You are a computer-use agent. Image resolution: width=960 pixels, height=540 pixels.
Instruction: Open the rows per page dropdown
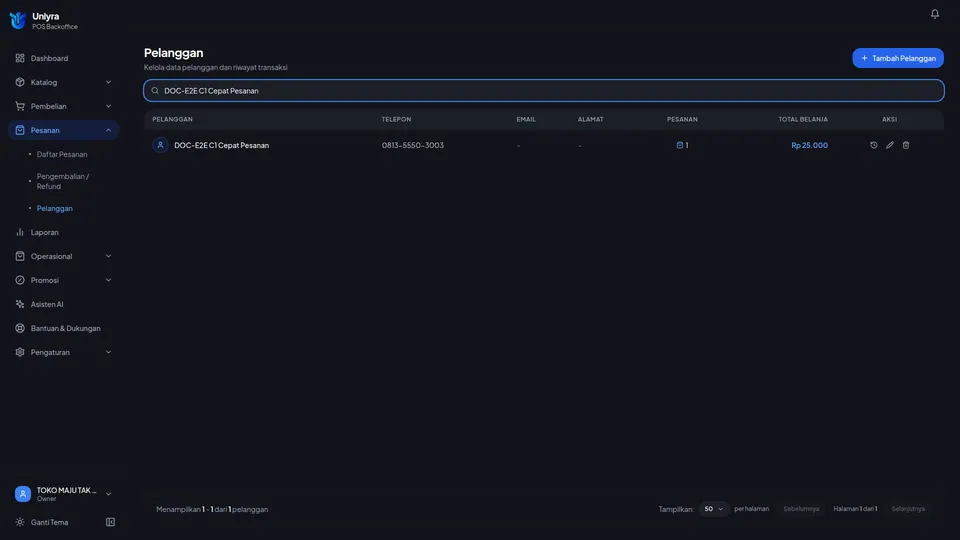tap(713, 509)
